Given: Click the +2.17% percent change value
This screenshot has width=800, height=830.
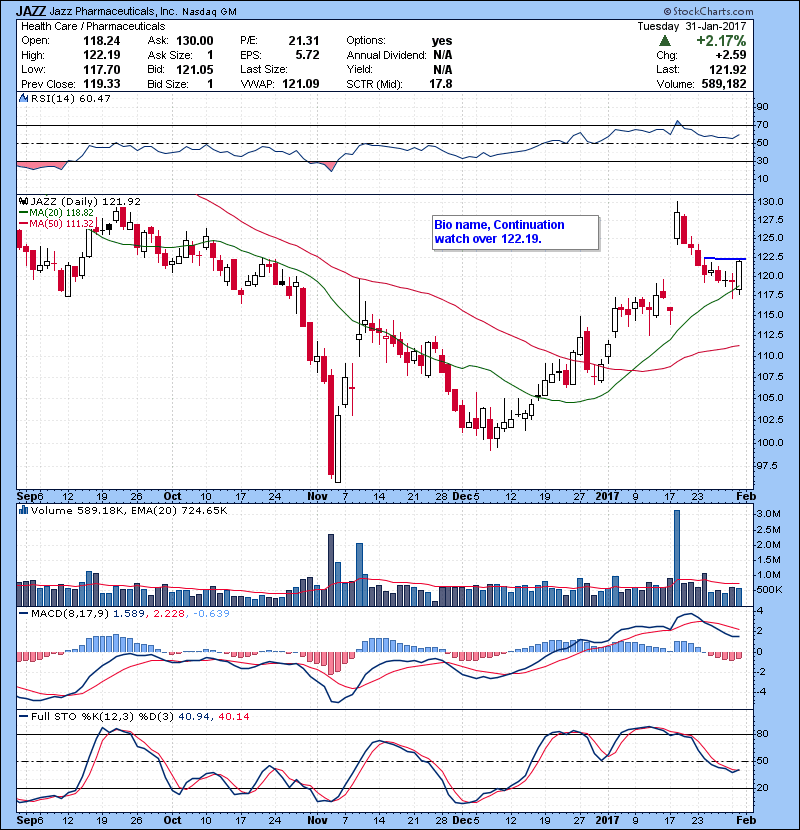Looking at the screenshot, I should pos(721,41).
